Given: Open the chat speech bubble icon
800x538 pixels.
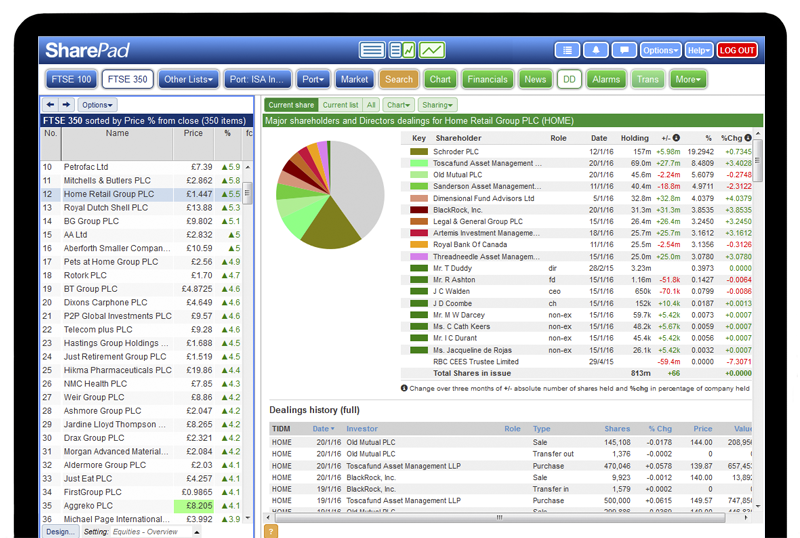Looking at the screenshot, I should (x=624, y=50).
